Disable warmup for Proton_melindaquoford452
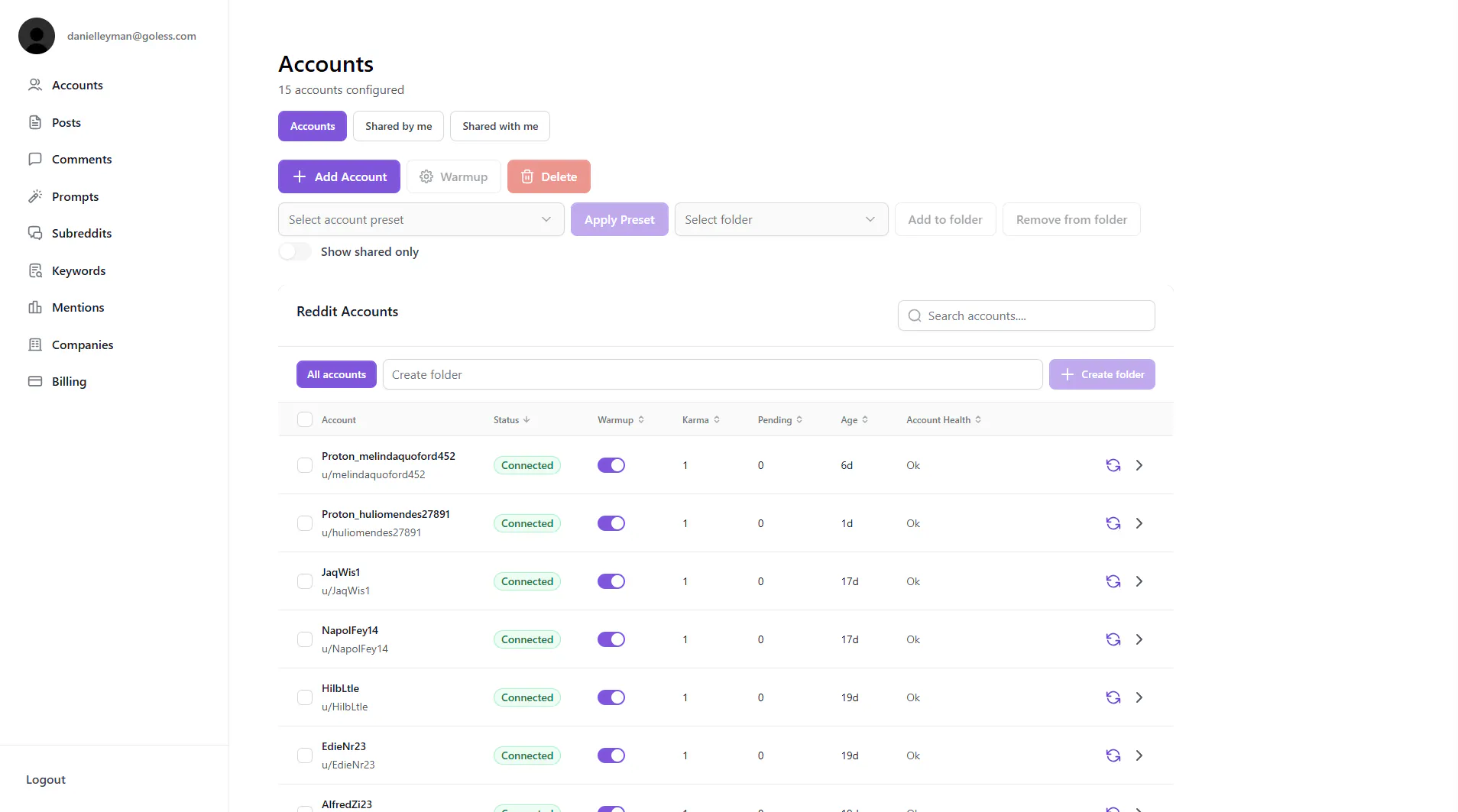 click(611, 465)
